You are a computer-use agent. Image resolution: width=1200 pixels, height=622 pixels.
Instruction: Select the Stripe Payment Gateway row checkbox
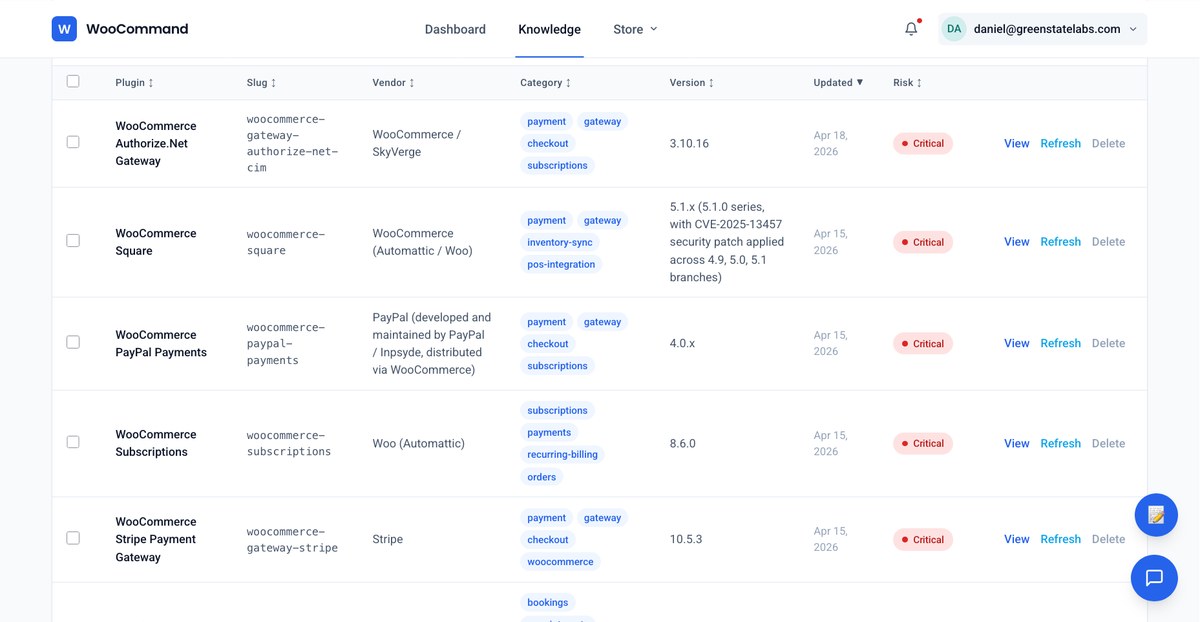click(x=73, y=538)
